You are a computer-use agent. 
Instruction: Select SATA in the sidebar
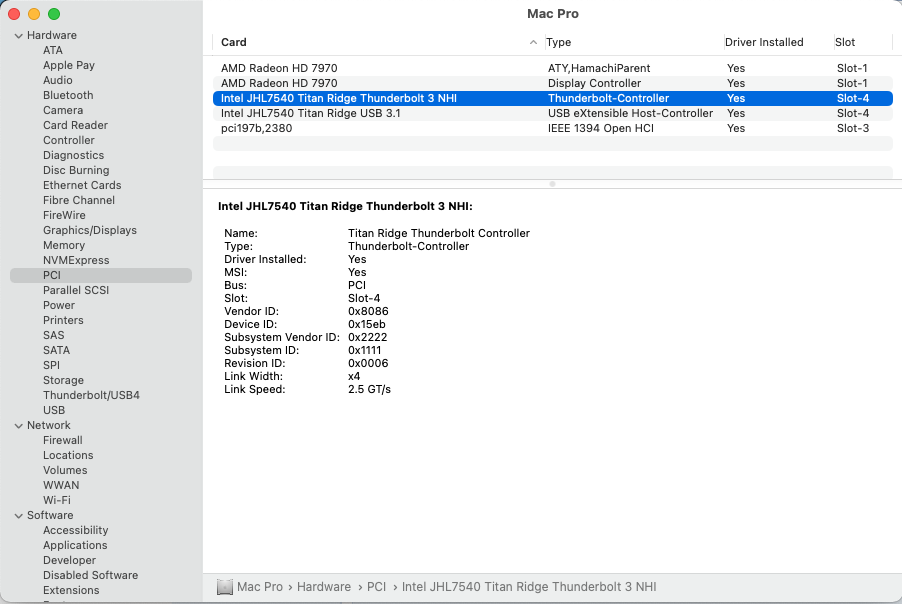click(x=56, y=350)
